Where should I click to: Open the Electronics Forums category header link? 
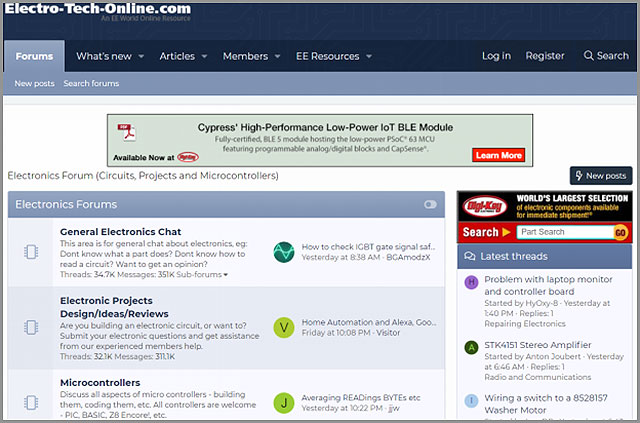coord(66,204)
